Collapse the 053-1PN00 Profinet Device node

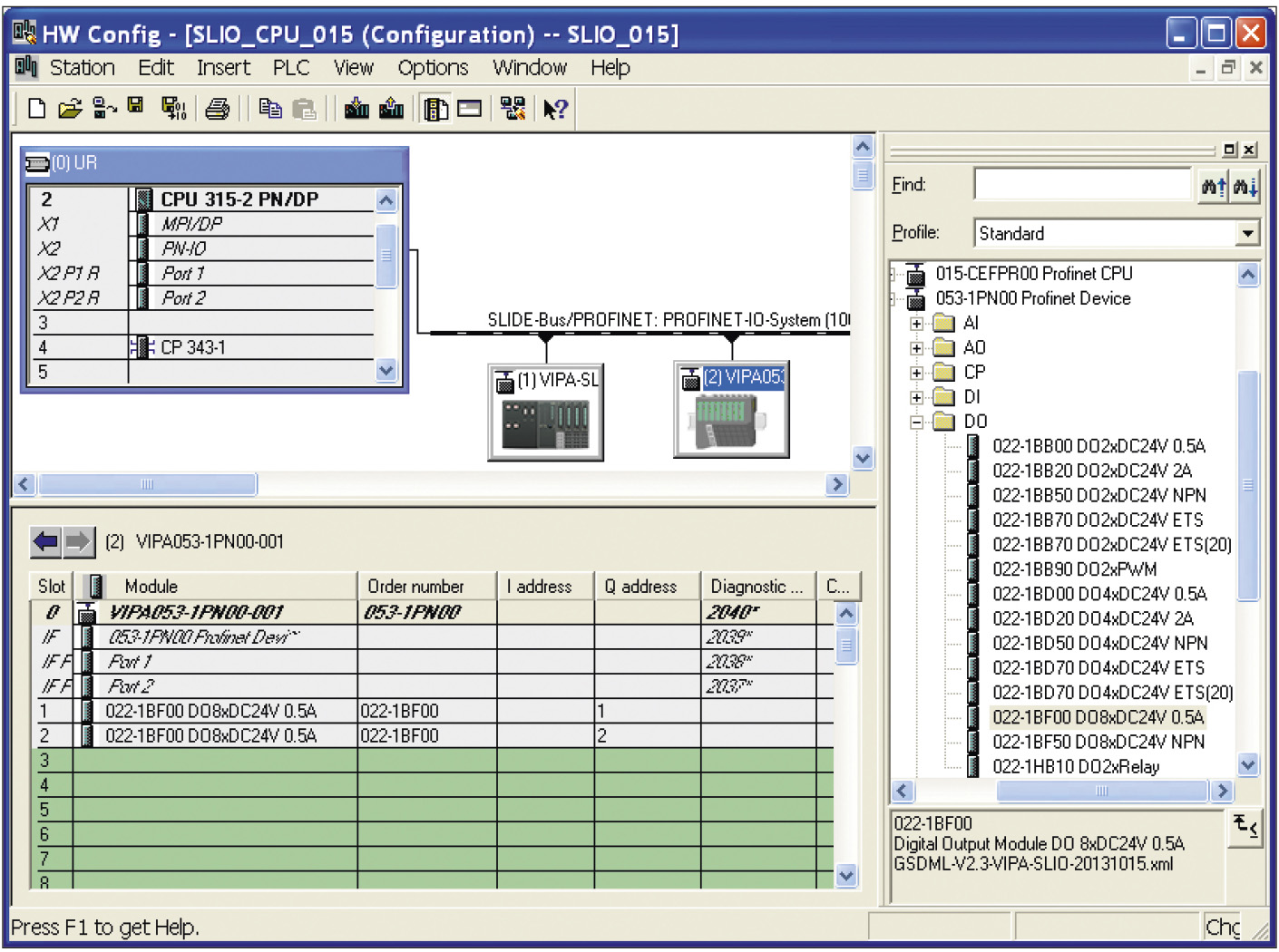coord(893,298)
